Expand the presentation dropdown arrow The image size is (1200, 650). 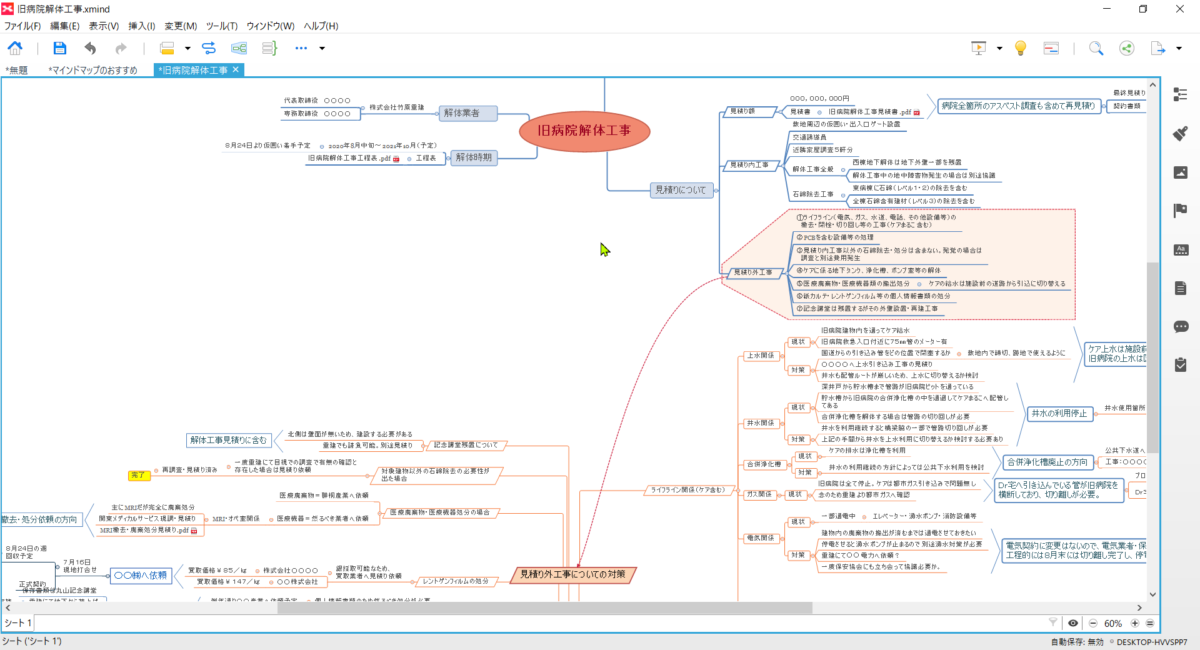coord(997,48)
